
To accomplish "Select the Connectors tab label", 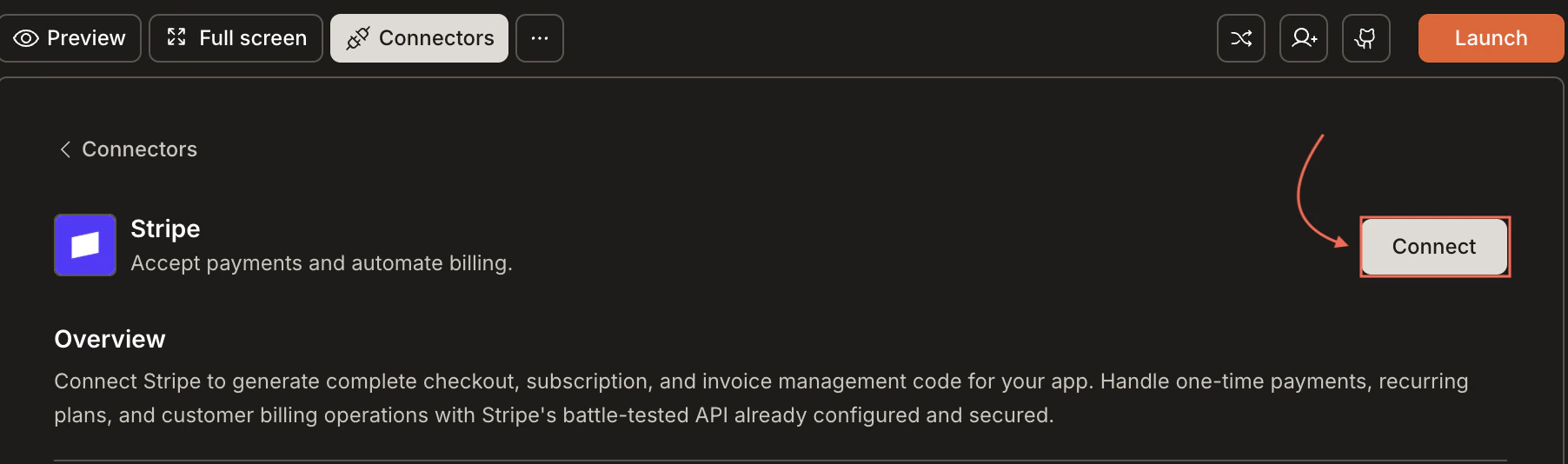I will coord(436,38).
